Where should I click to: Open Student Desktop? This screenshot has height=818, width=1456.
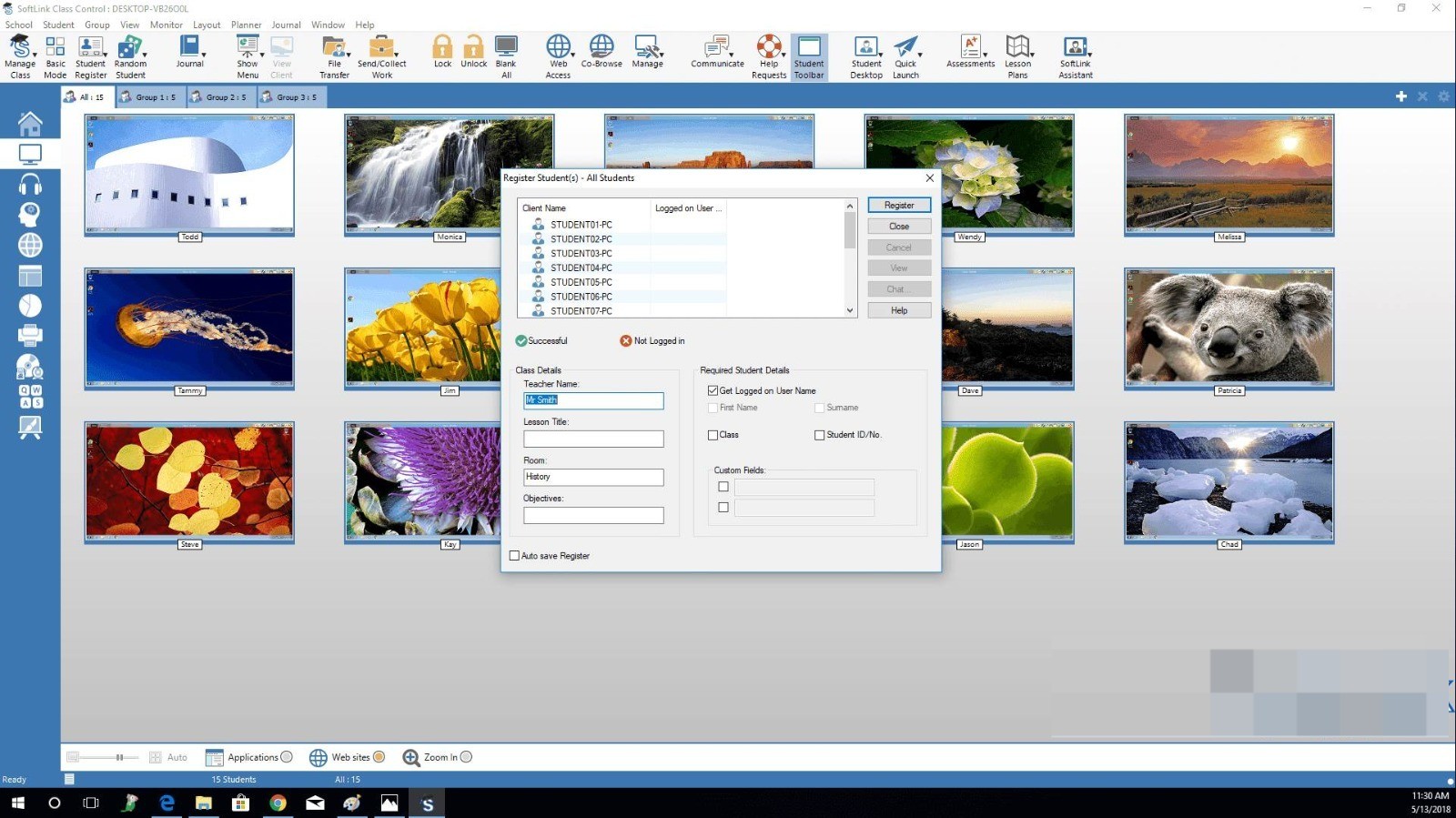tap(866, 56)
